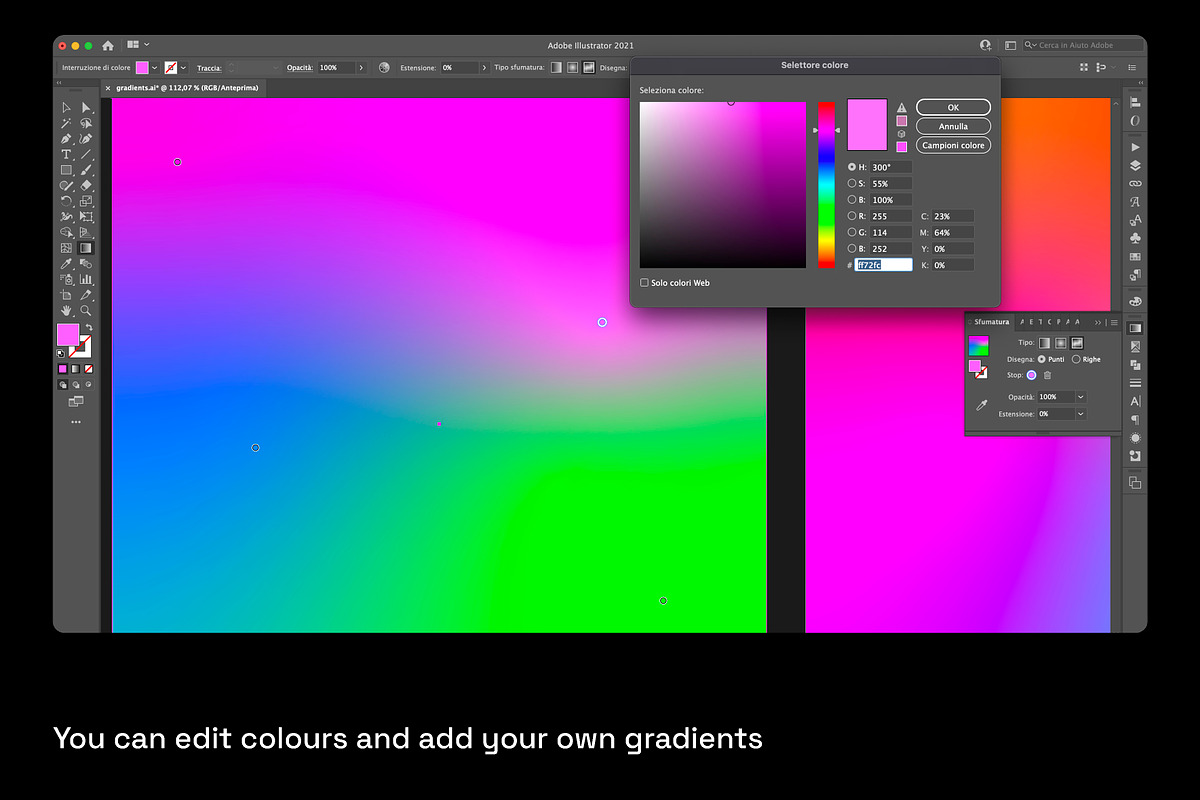Expand the Estensione dropdown in Sfumatura panel
This screenshot has width=1200, height=800.
[1080, 414]
